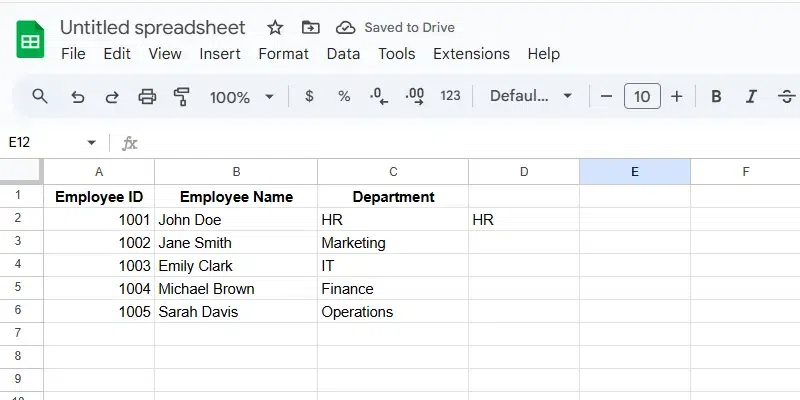Increase font size with plus button
Screen dimensions: 800x400
pyautogui.click(x=677, y=97)
